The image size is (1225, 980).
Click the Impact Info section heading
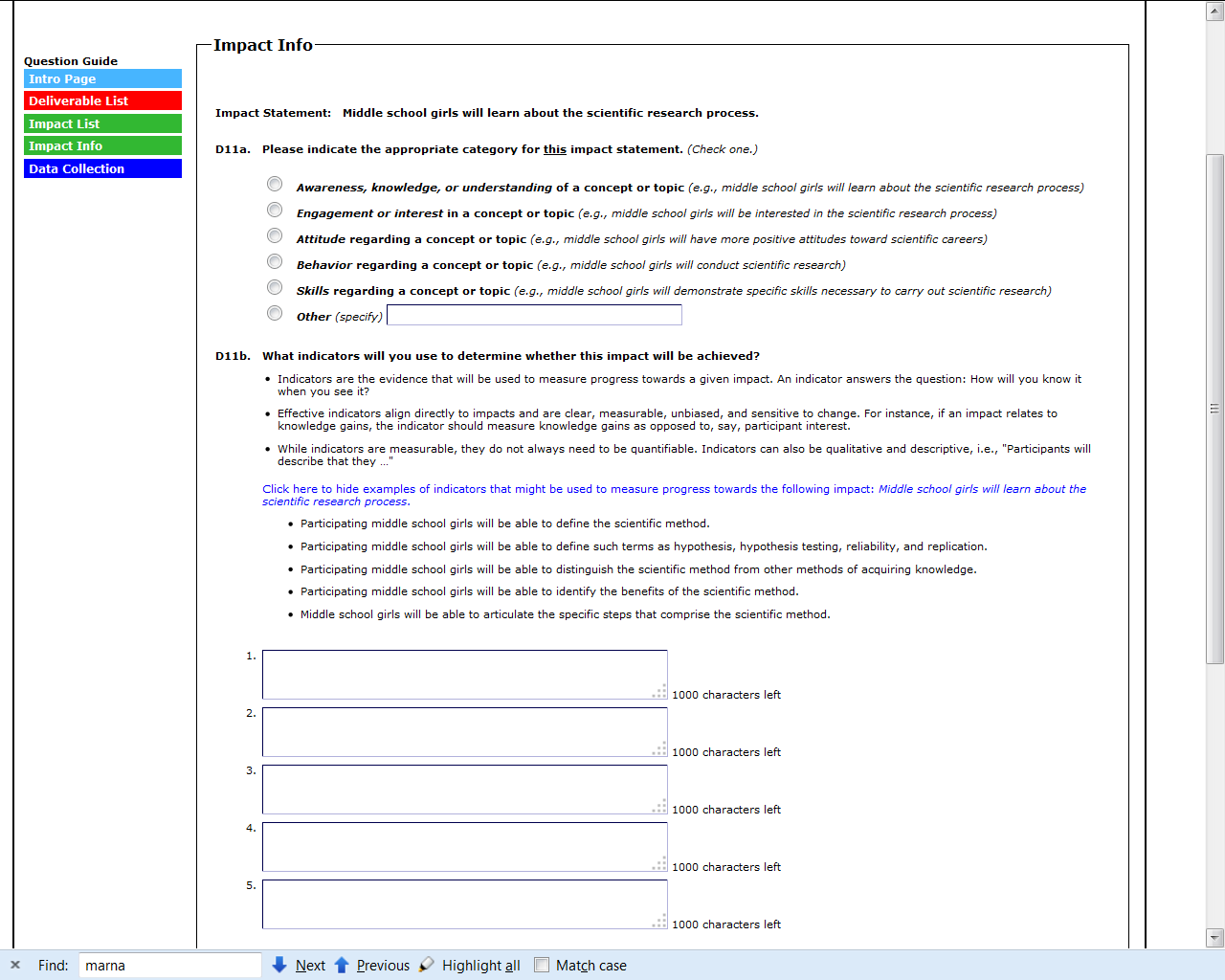[263, 45]
